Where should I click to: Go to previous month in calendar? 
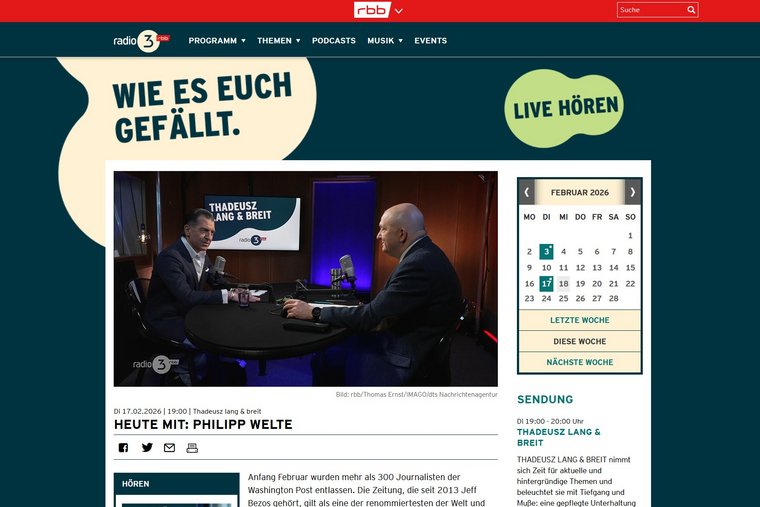(527, 192)
